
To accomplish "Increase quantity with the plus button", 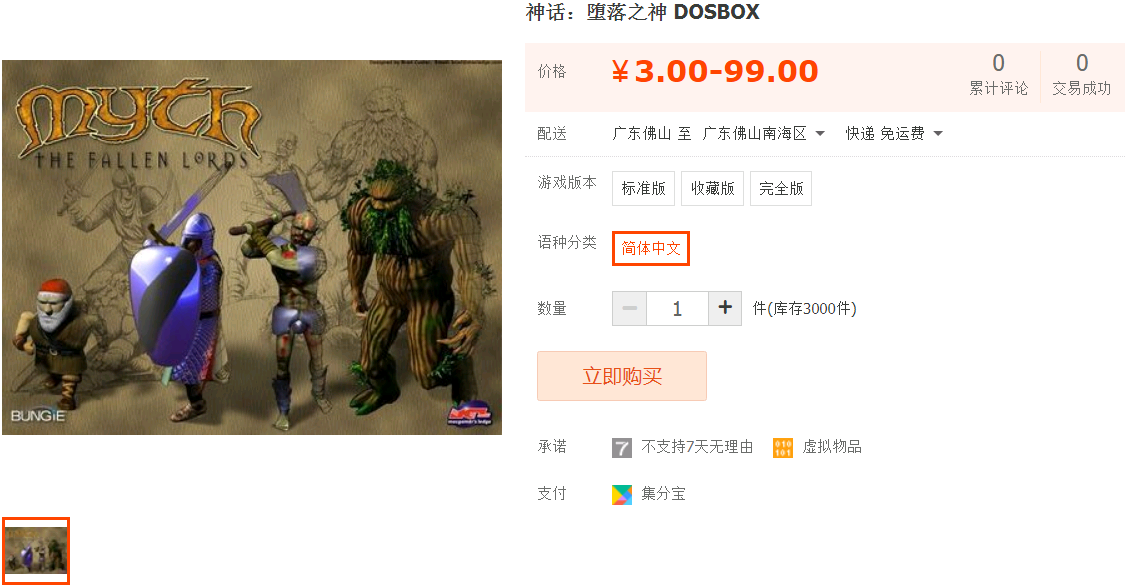I will click(x=725, y=308).
